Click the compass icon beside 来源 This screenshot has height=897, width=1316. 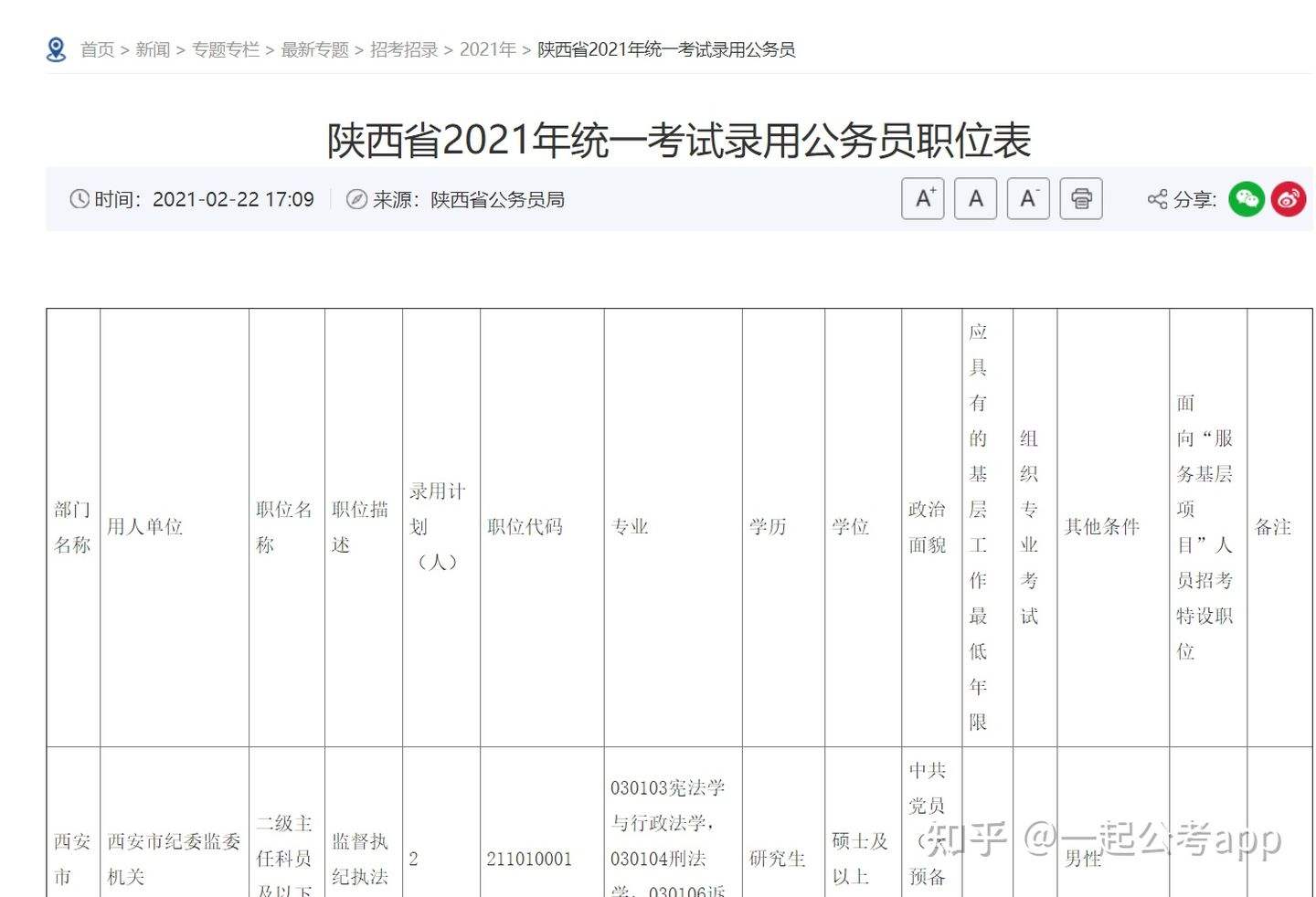[x=356, y=199]
